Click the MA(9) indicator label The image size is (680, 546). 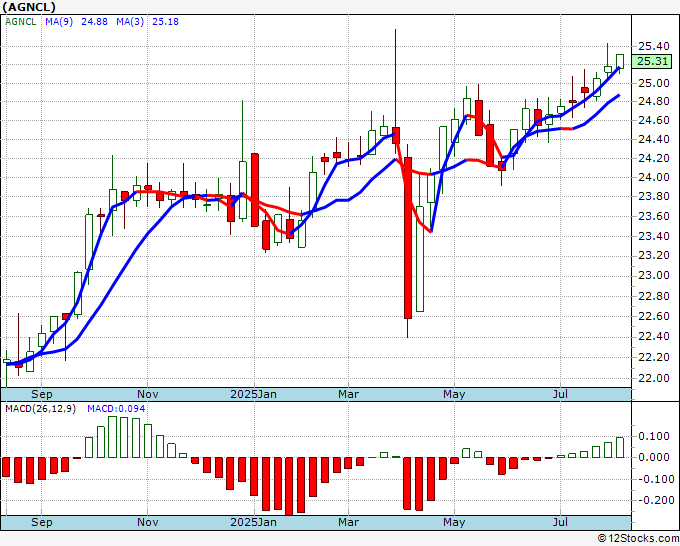click(x=59, y=22)
